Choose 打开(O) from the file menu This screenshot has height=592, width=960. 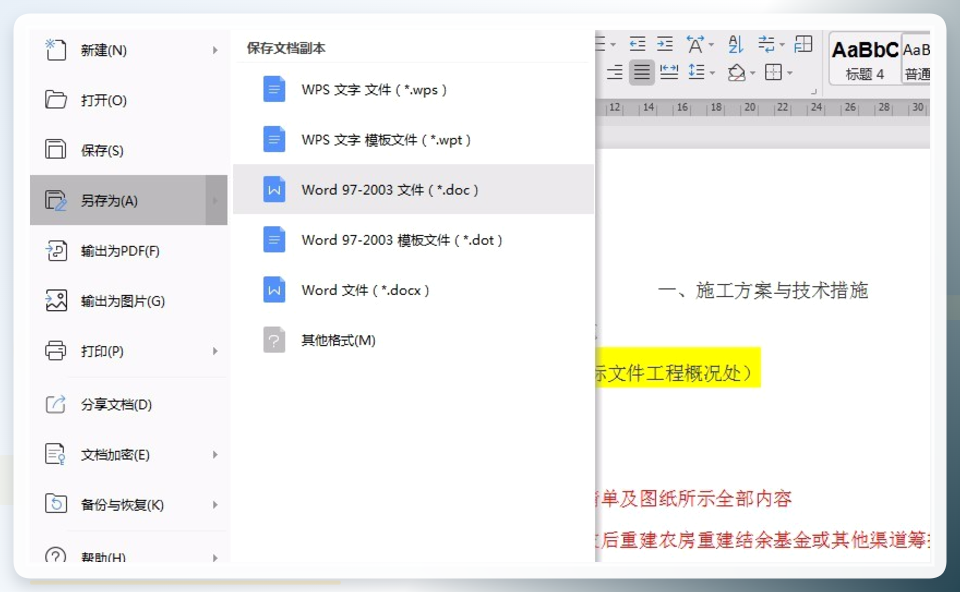pos(129,100)
